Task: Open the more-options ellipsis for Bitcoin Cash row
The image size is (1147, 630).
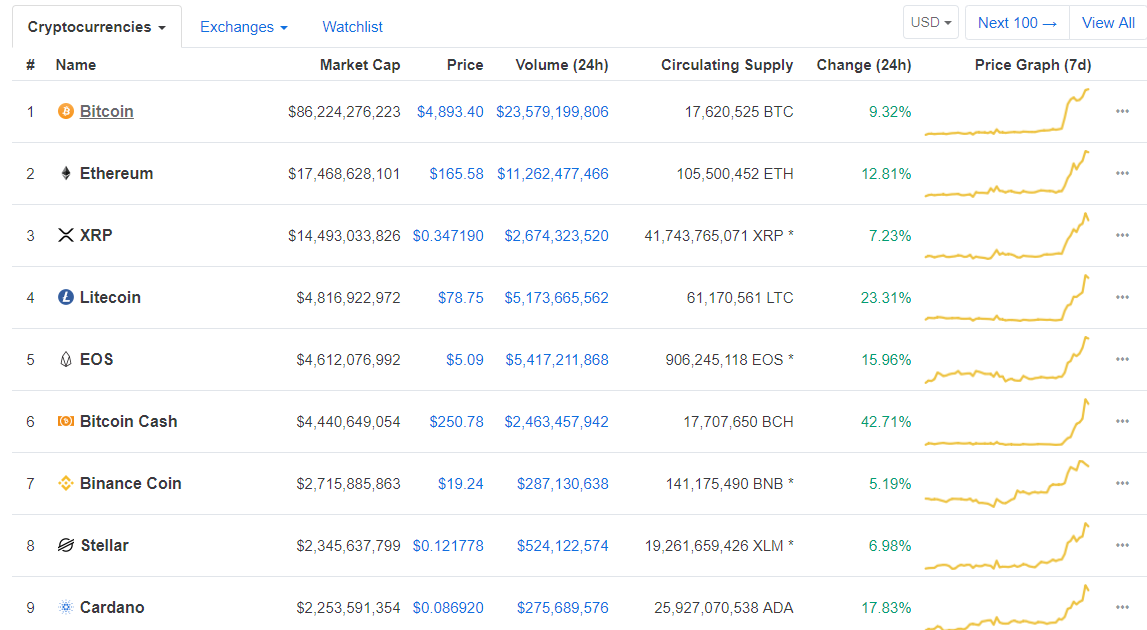Action: 1122,421
